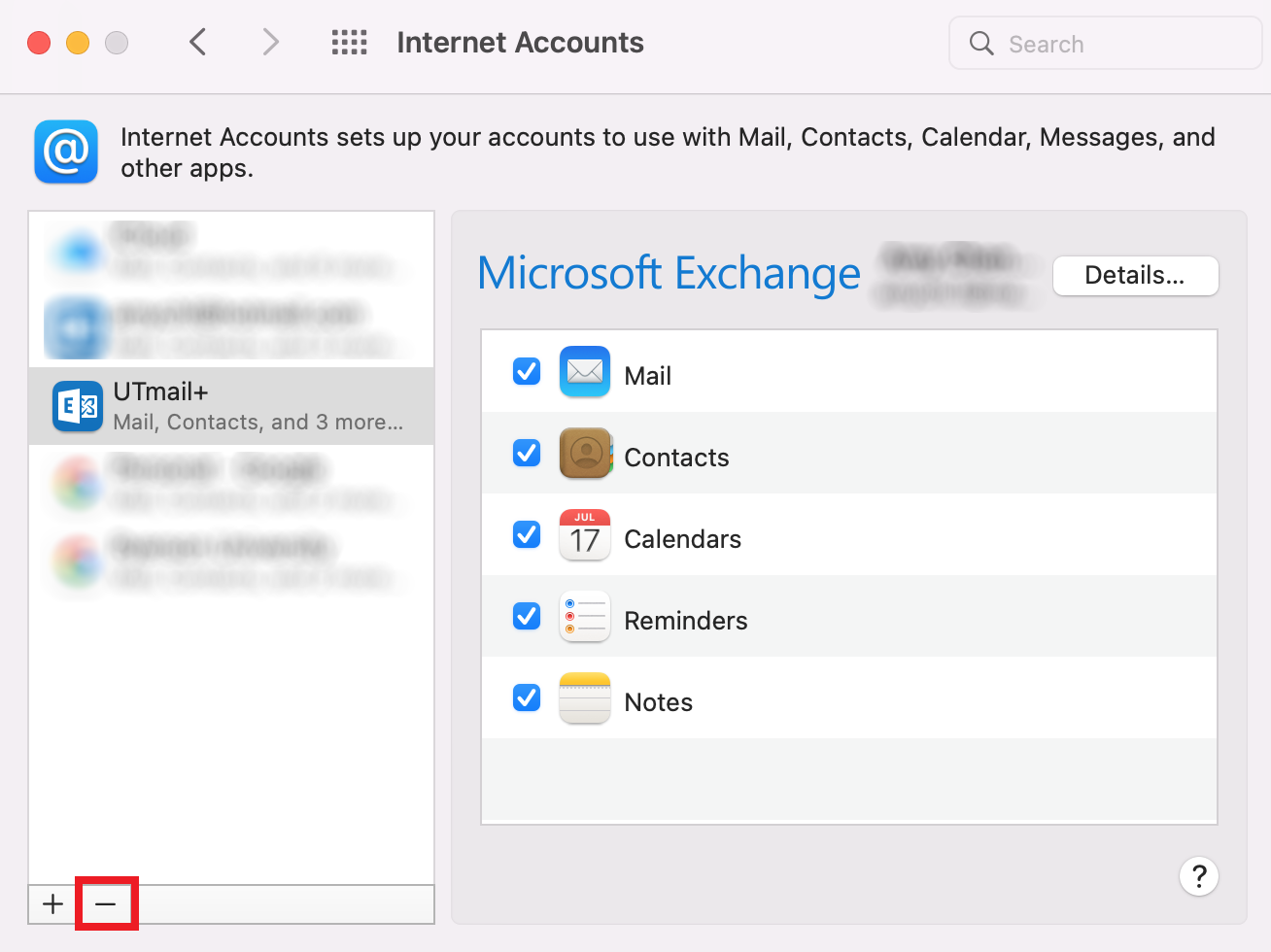The height and width of the screenshot is (952, 1271).
Task: Open help with question mark button
Action: click(x=1199, y=876)
